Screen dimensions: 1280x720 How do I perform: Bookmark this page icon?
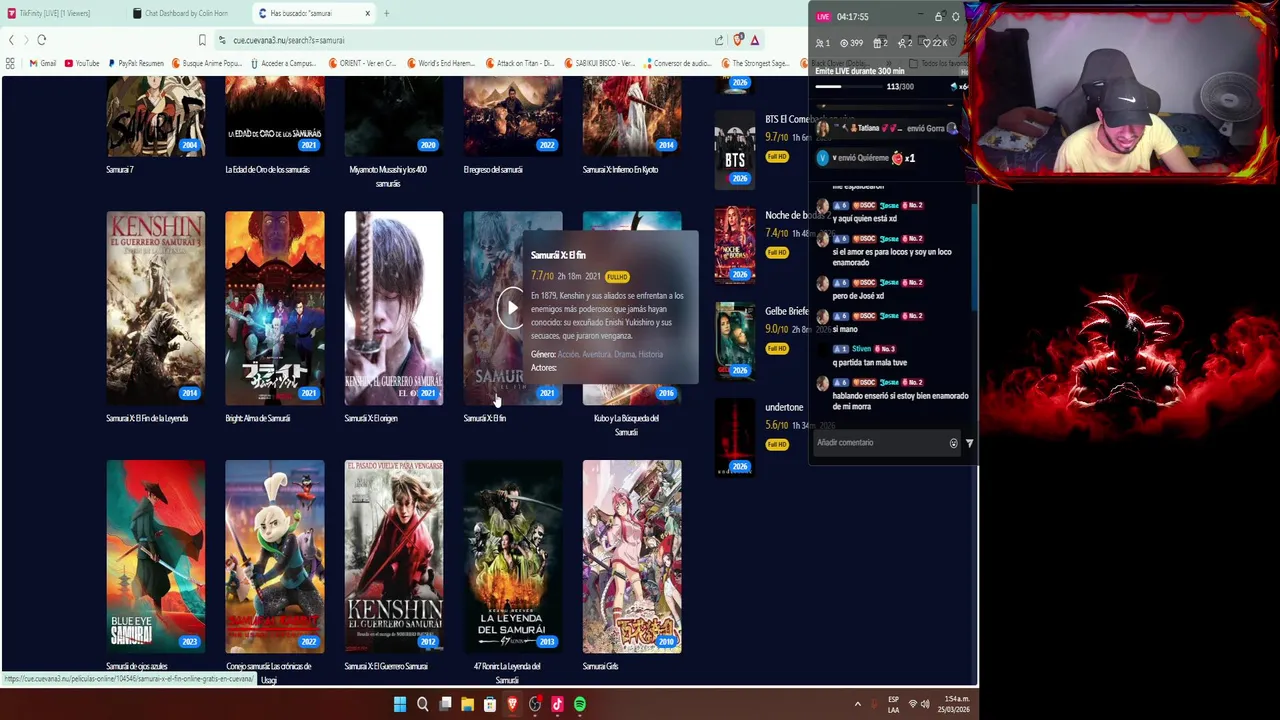click(x=202, y=40)
